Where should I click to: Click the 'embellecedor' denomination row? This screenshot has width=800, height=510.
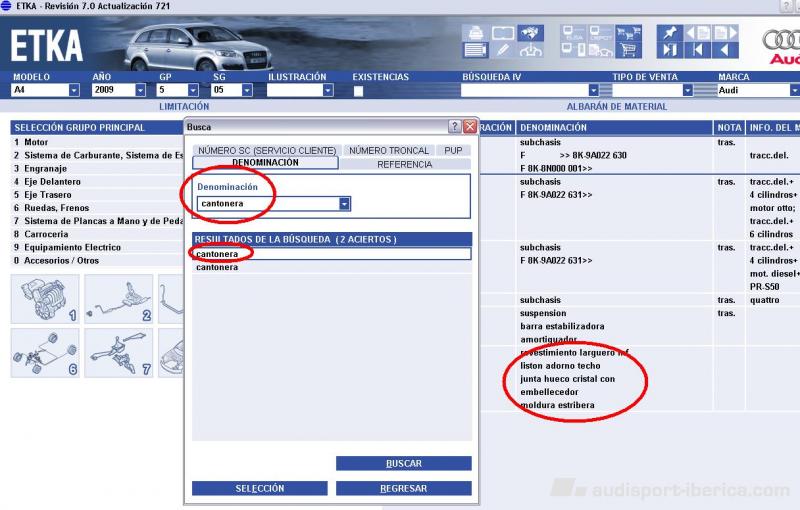pos(549,392)
